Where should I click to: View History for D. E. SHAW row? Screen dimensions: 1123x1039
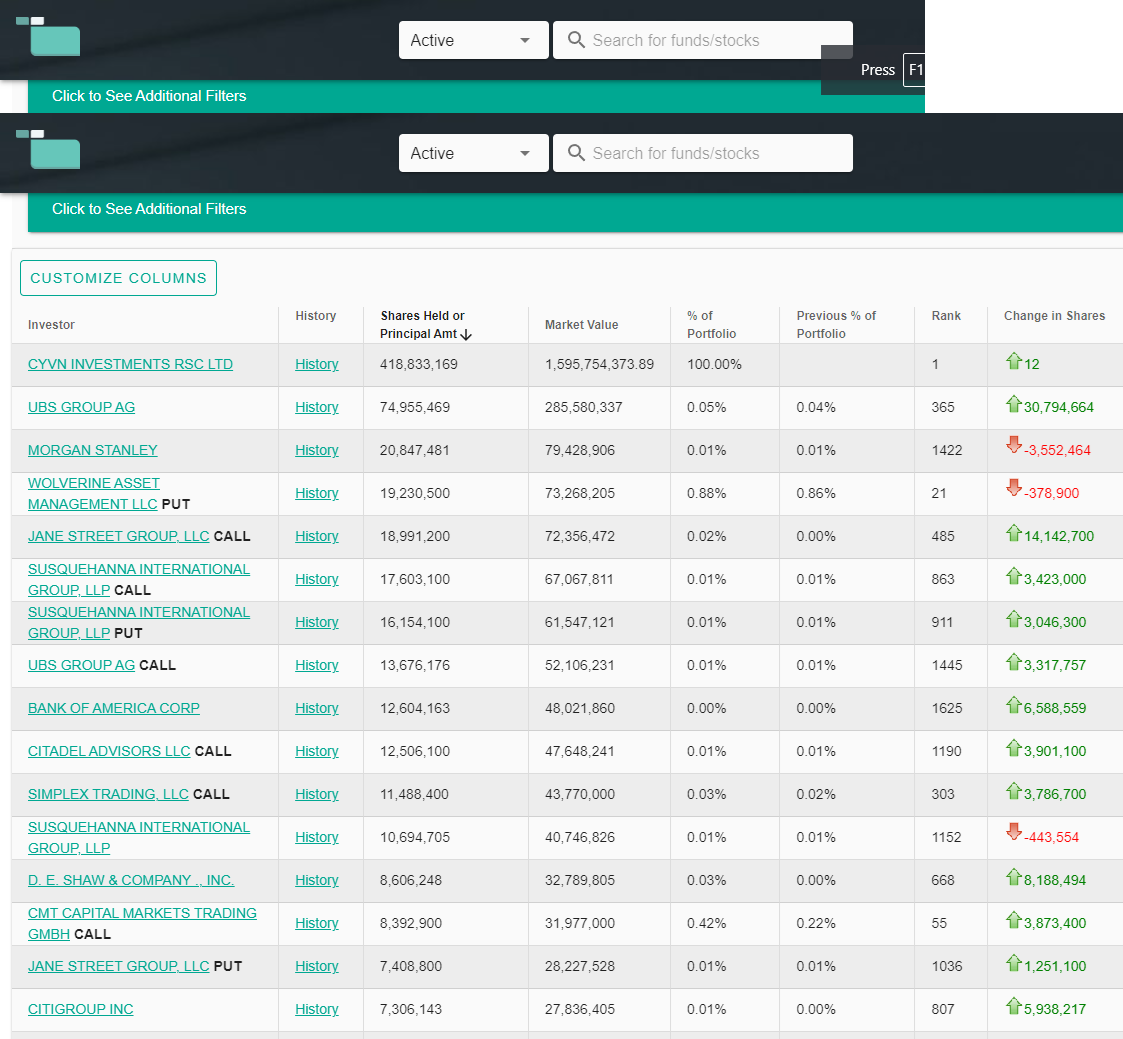[x=317, y=879]
